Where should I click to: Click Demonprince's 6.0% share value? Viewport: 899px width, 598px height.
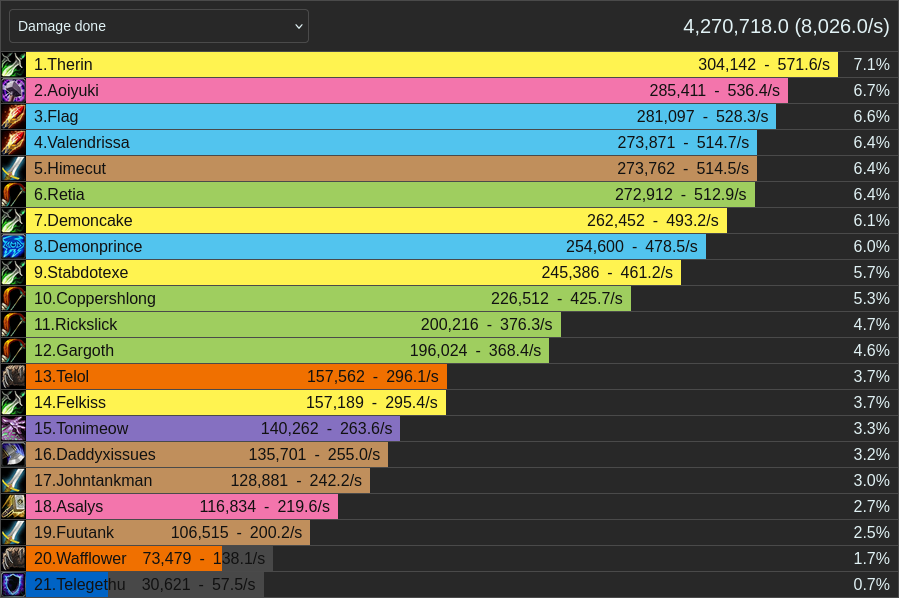871,247
